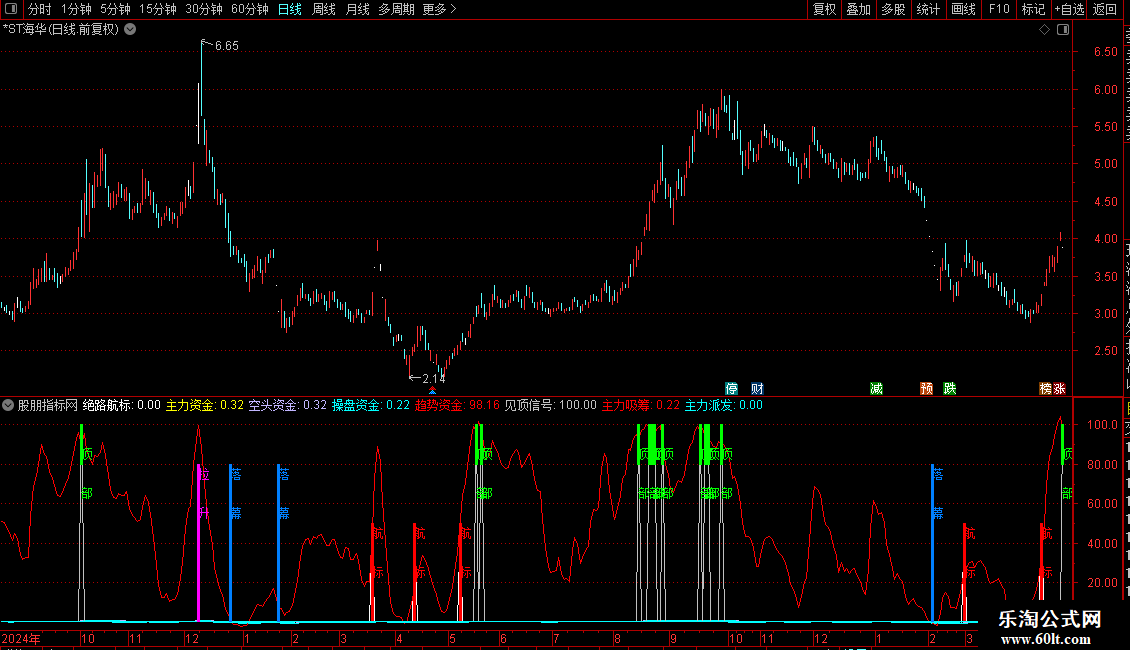Switch to 15分钟 period
The height and width of the screenshot is (650, 1130).
click(x=158, y=9)
